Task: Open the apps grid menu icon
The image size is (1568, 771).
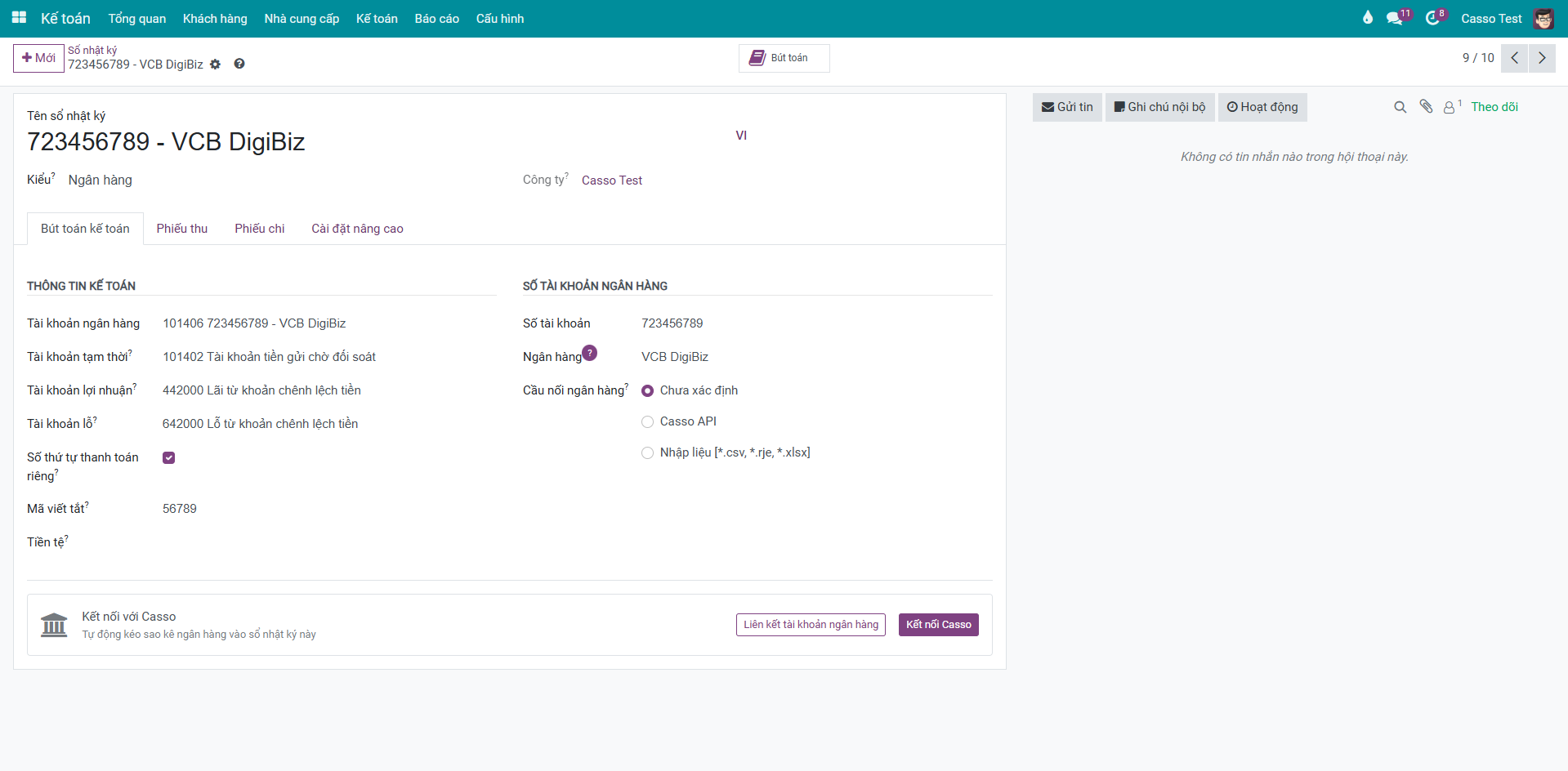Action: pyautogui.click(x=19, y=18)
